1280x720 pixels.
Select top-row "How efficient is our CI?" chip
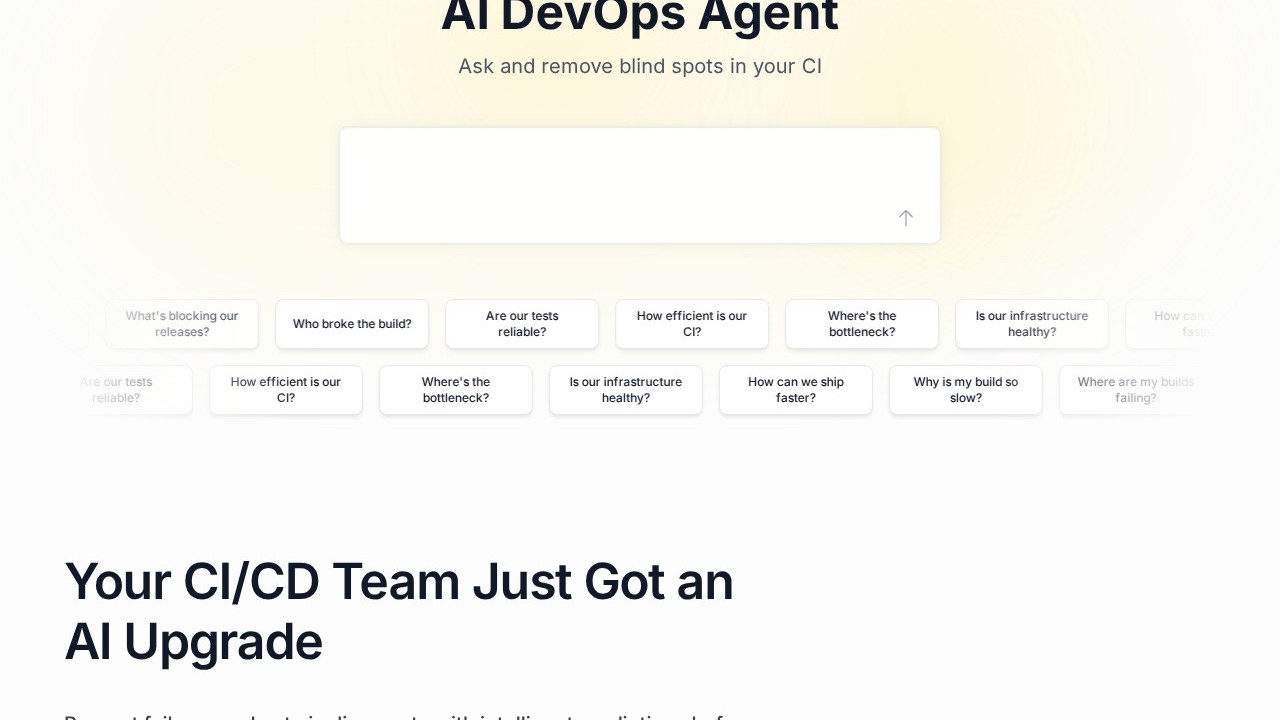click(692, 324)
